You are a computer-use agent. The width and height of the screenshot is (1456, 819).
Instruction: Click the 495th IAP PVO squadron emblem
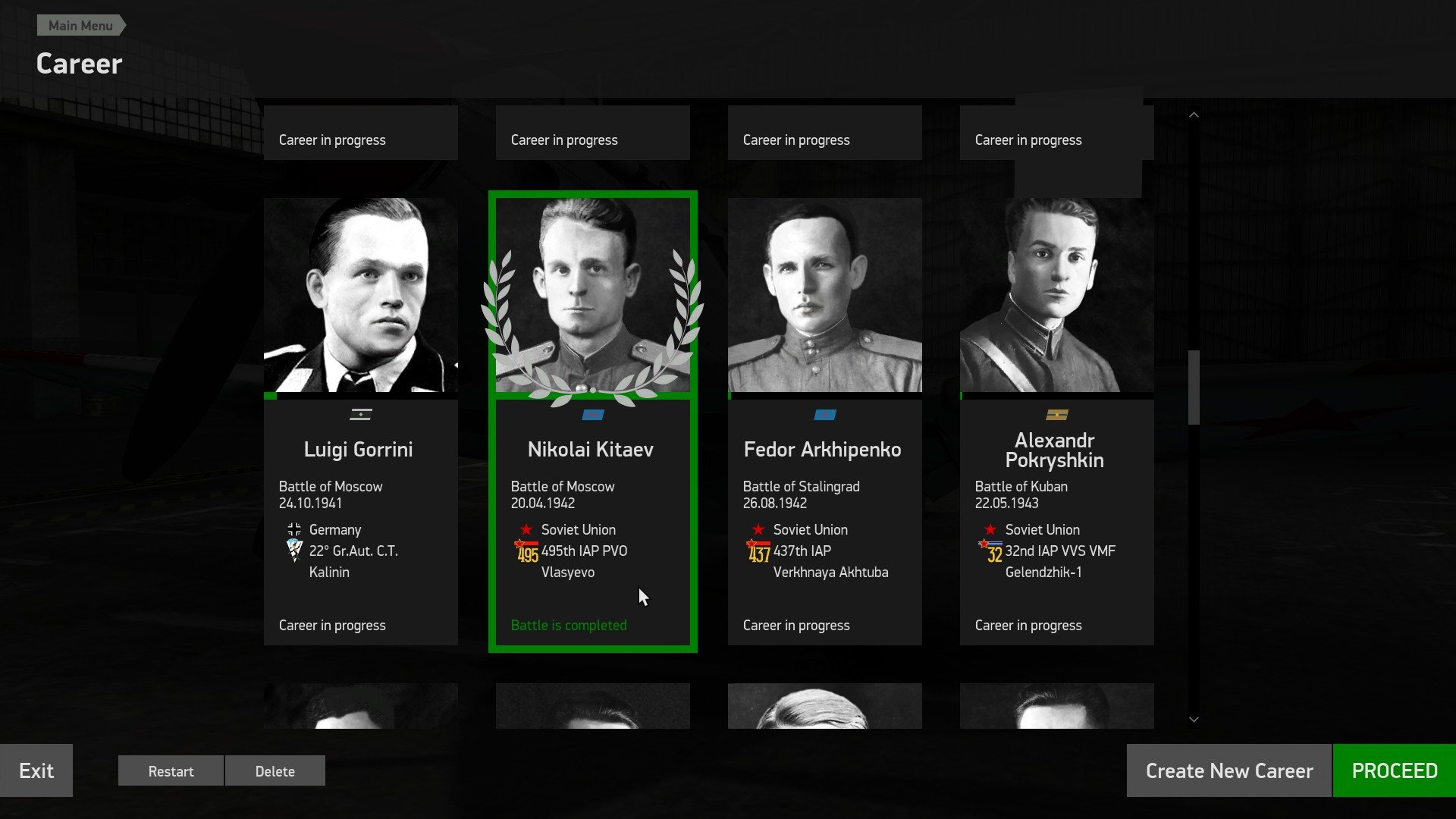[x=526, y=551]
